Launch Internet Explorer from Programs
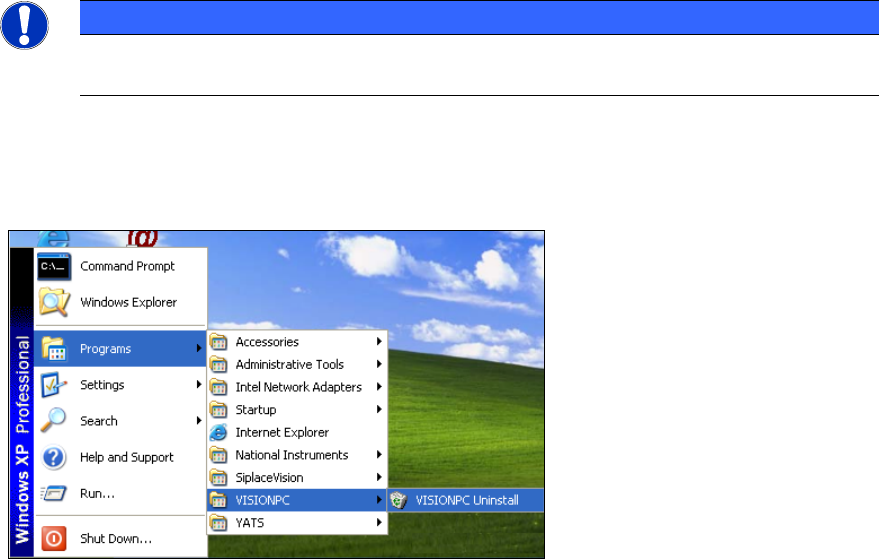This screenshot has width=879, height=559. click(x=297, y=432)
